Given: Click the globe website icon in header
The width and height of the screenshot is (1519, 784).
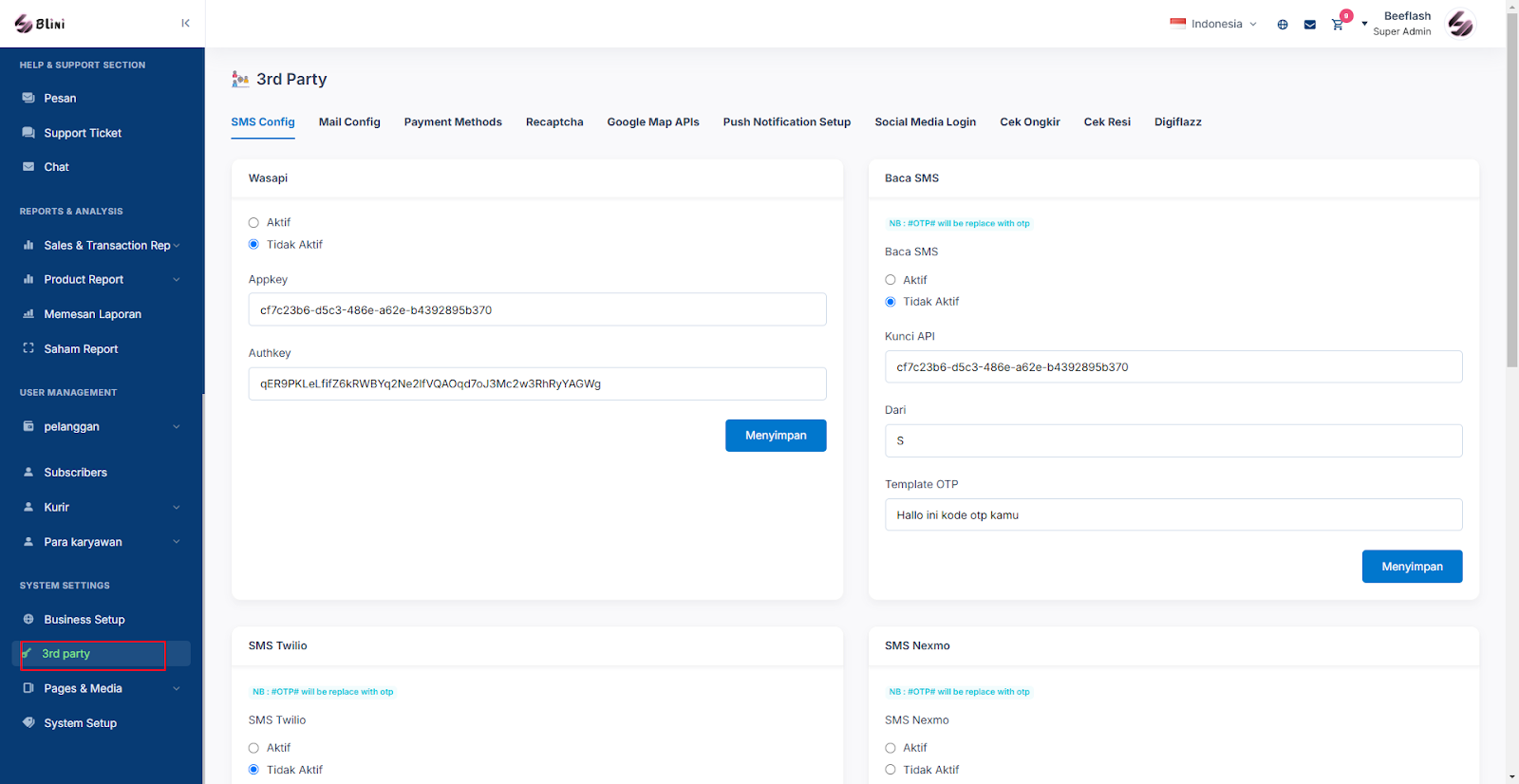Looking at the screenshot, I should (x=1283, y=25).
